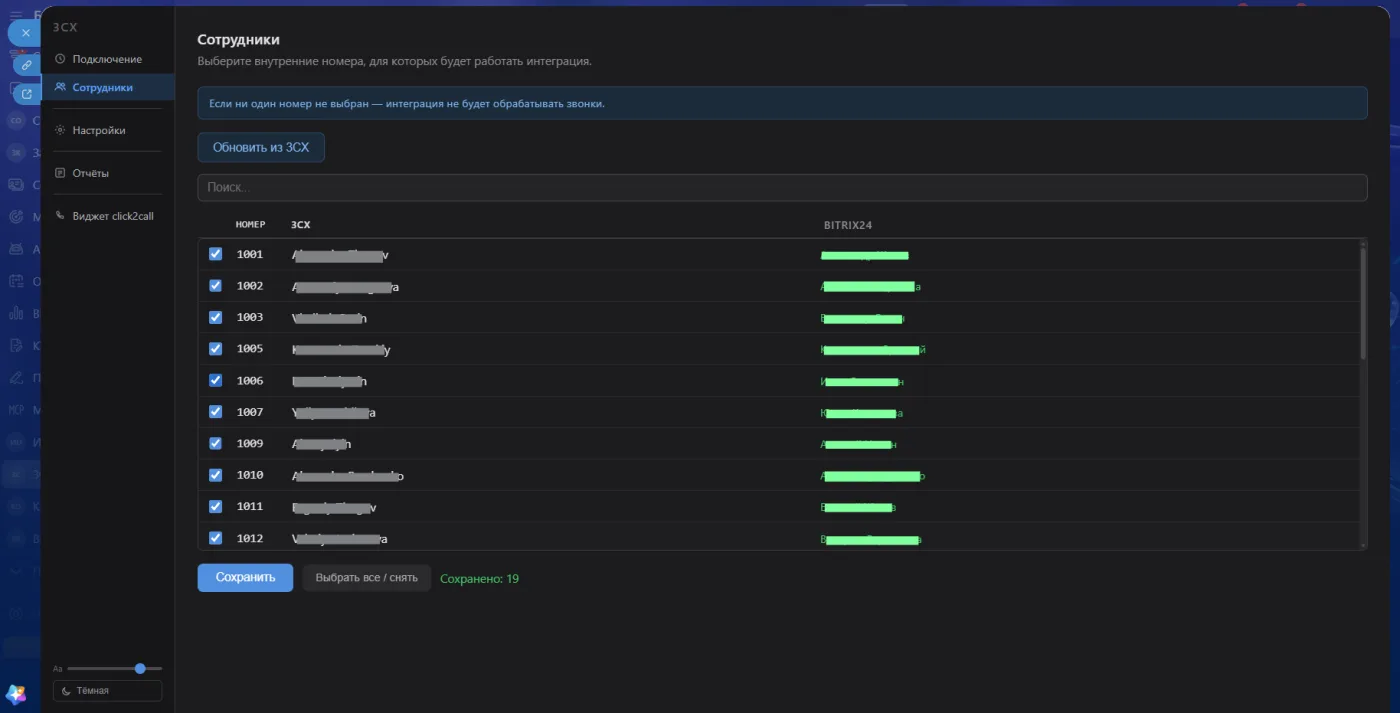Uncheck the checkbox for extension 1001
1400x713 pixels.
(215, 254)
